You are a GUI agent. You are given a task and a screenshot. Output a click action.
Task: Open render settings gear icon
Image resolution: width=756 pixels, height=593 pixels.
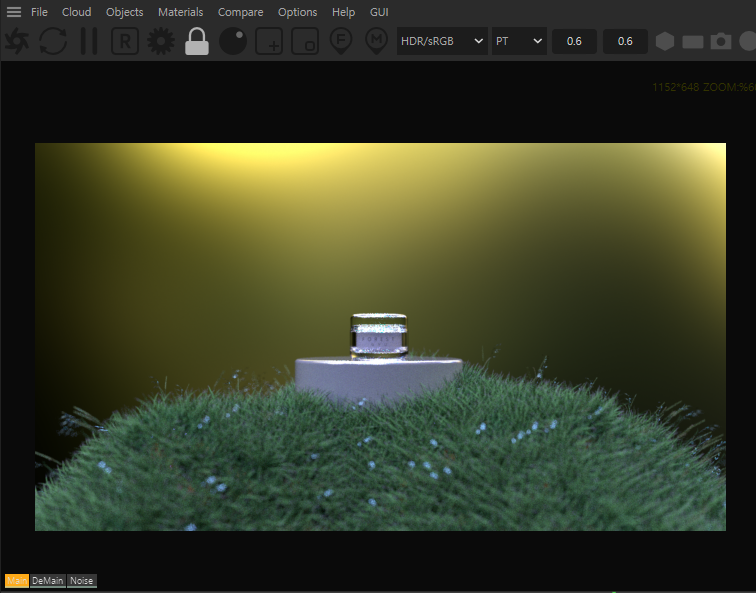click(x=161, y=41)
